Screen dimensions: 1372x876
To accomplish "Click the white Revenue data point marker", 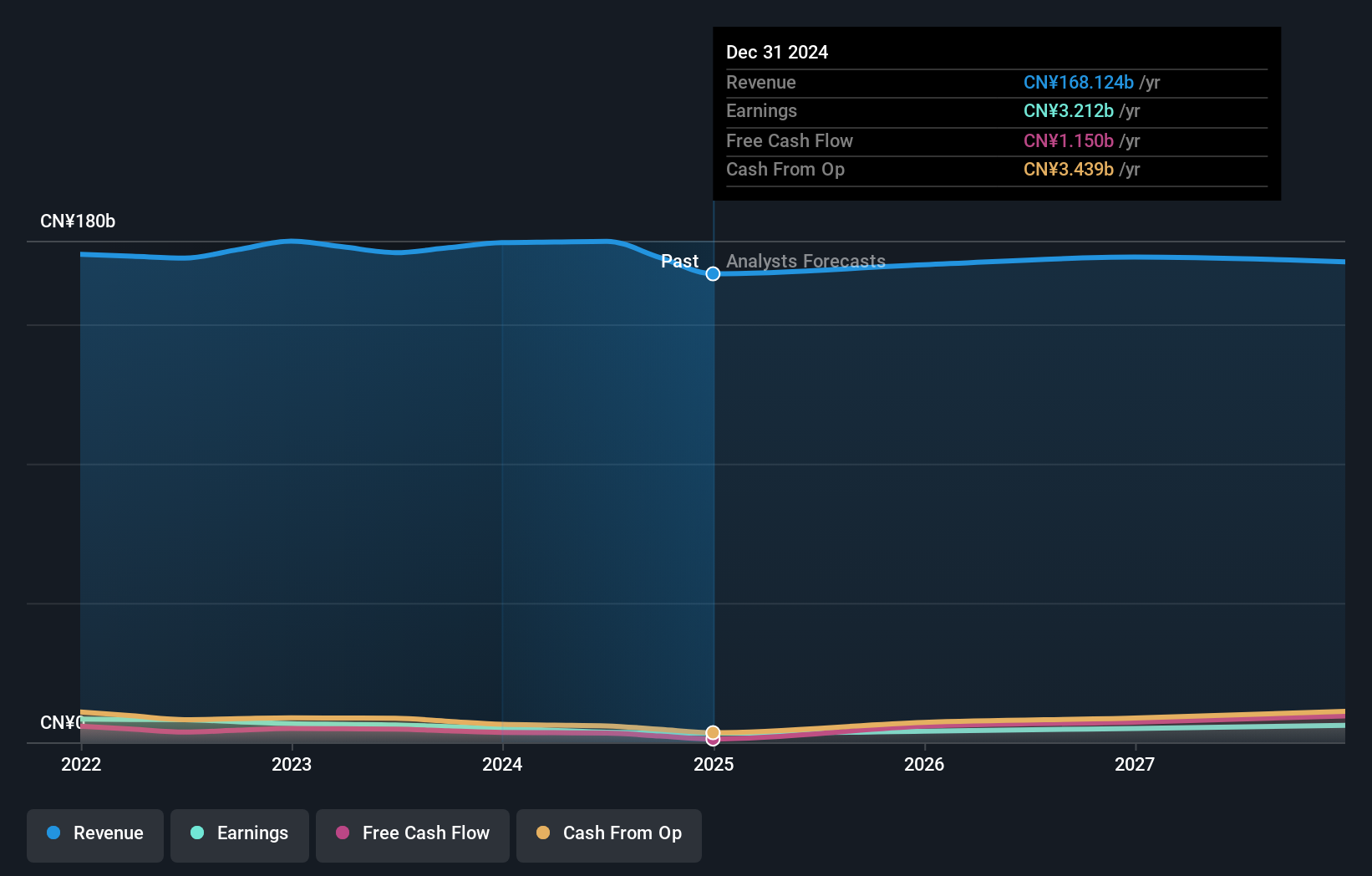I will 713,273.
